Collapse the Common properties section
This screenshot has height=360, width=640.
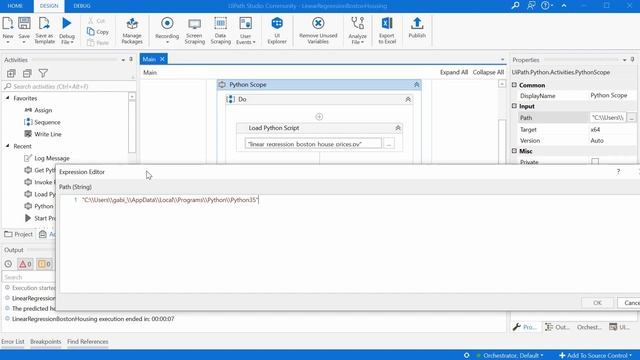click(x=514, y=85)
